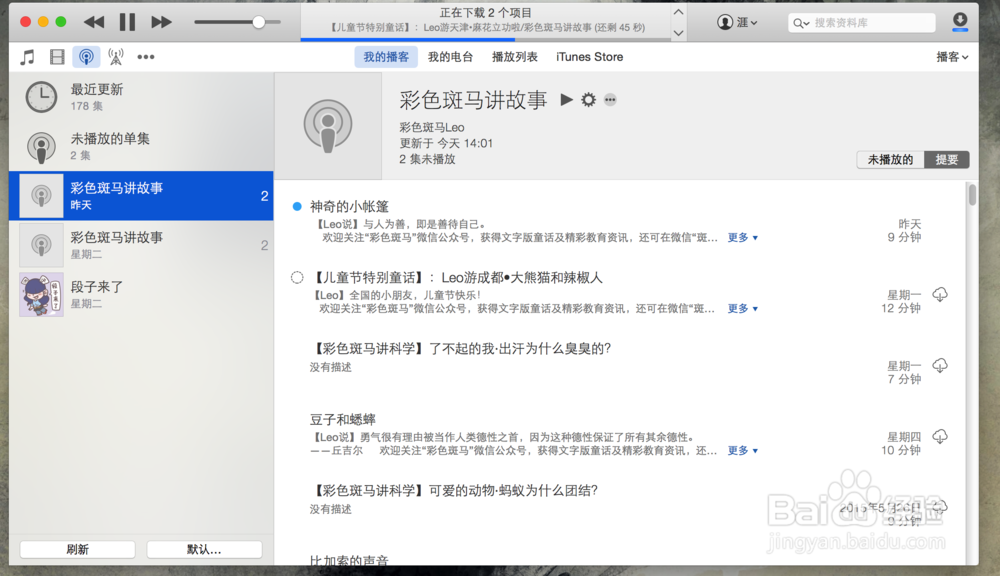Image resolution: width=1000 pixels, height=576 pixels.
Task: Select the 段子来了 podcast thumbnail
Action: [41, 296]
